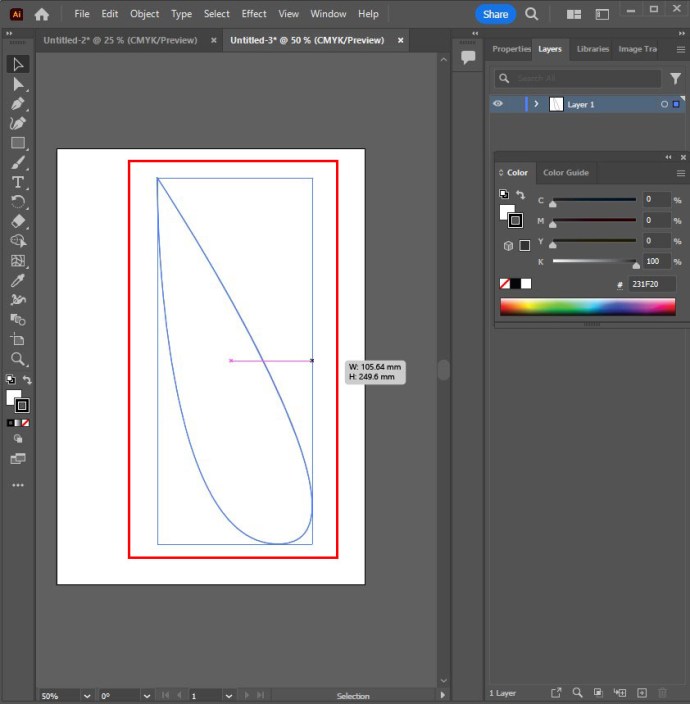690x704 pixels.
Task: Open the Color panel options menu
Action: (680, 173)
